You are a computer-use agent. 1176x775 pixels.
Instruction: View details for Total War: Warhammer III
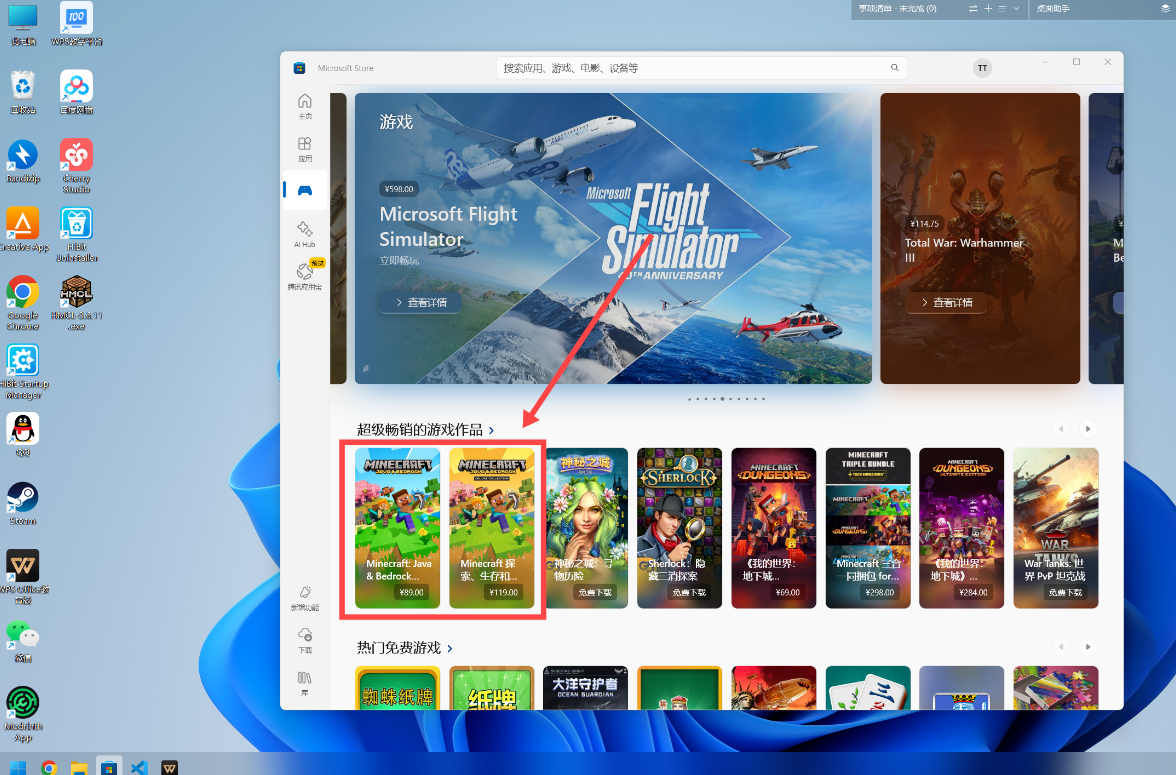tap(946, 302)
